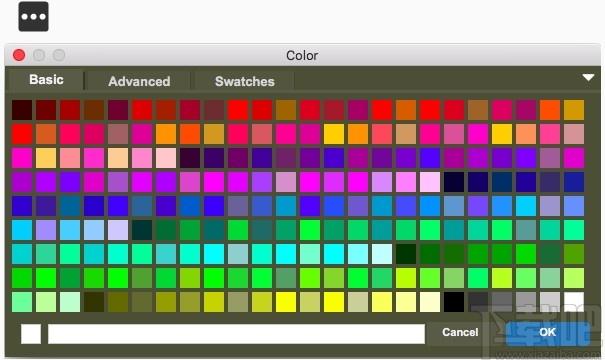The width and height of the screenshot is (605, 360).
Task: Click the small white color preview box
Action: point(31,334)
